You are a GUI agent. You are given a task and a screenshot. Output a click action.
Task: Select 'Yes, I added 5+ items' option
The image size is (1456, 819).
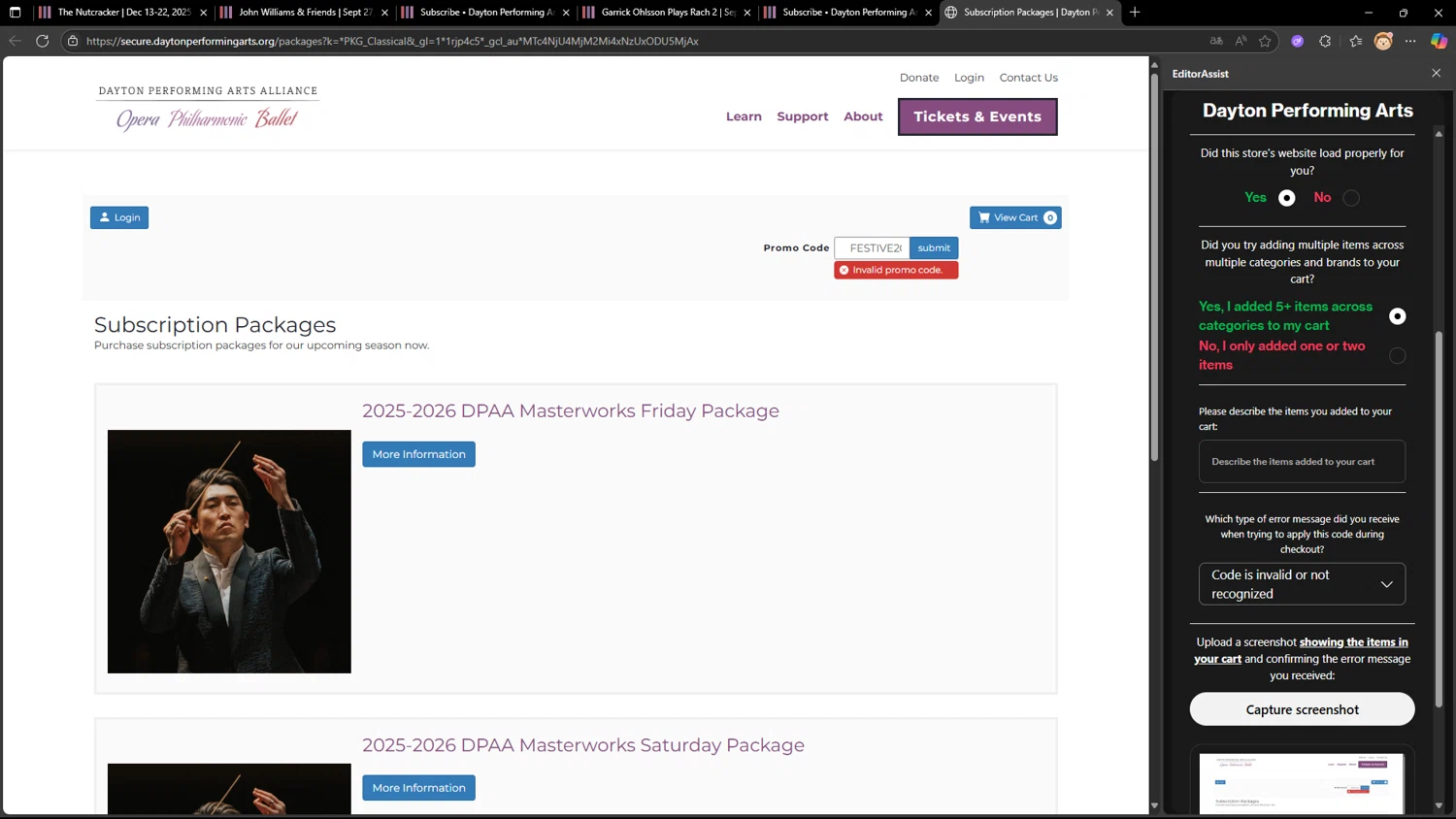[1398, 316]
